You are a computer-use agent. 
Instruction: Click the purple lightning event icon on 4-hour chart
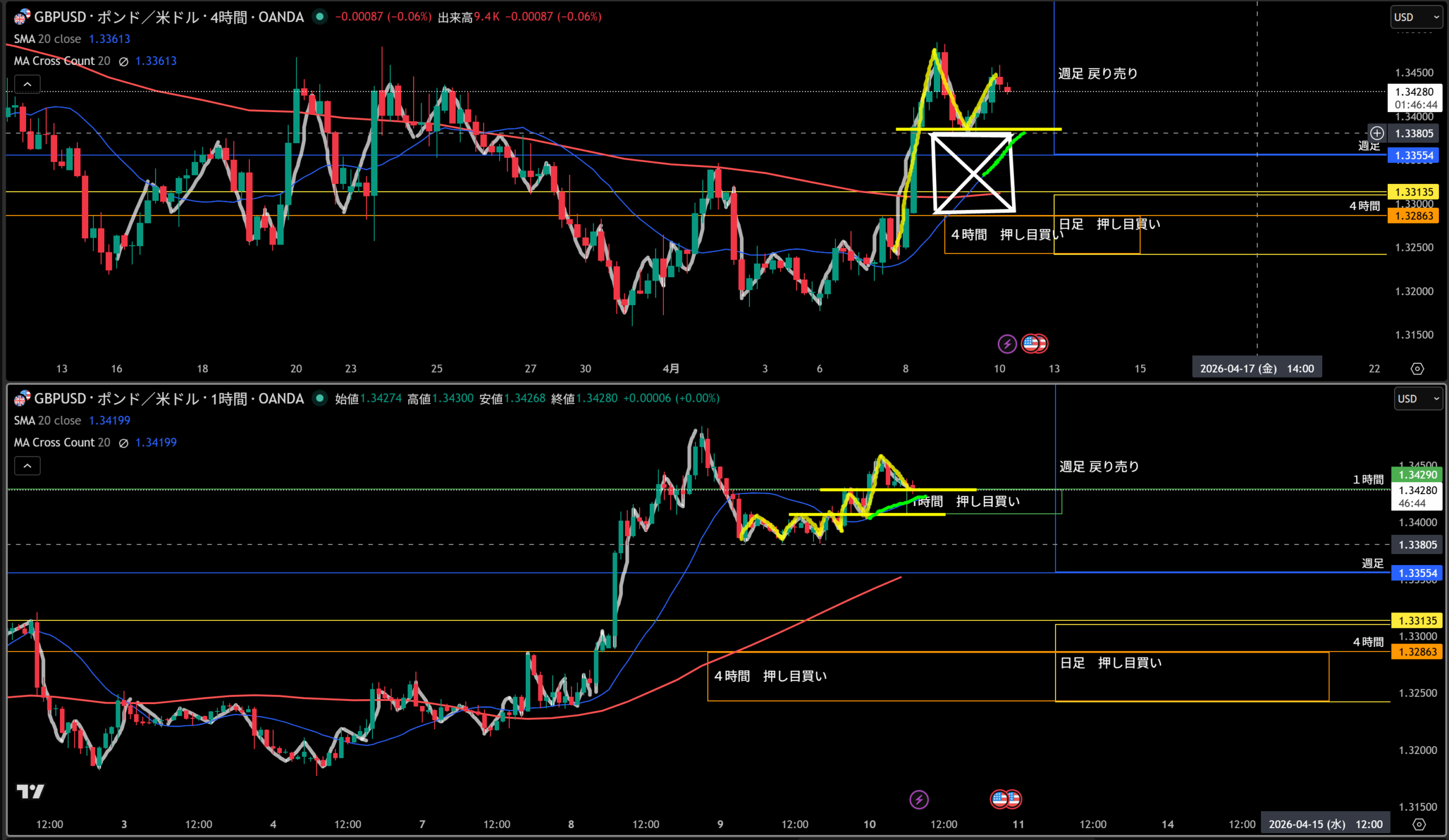coord(1006,344)
